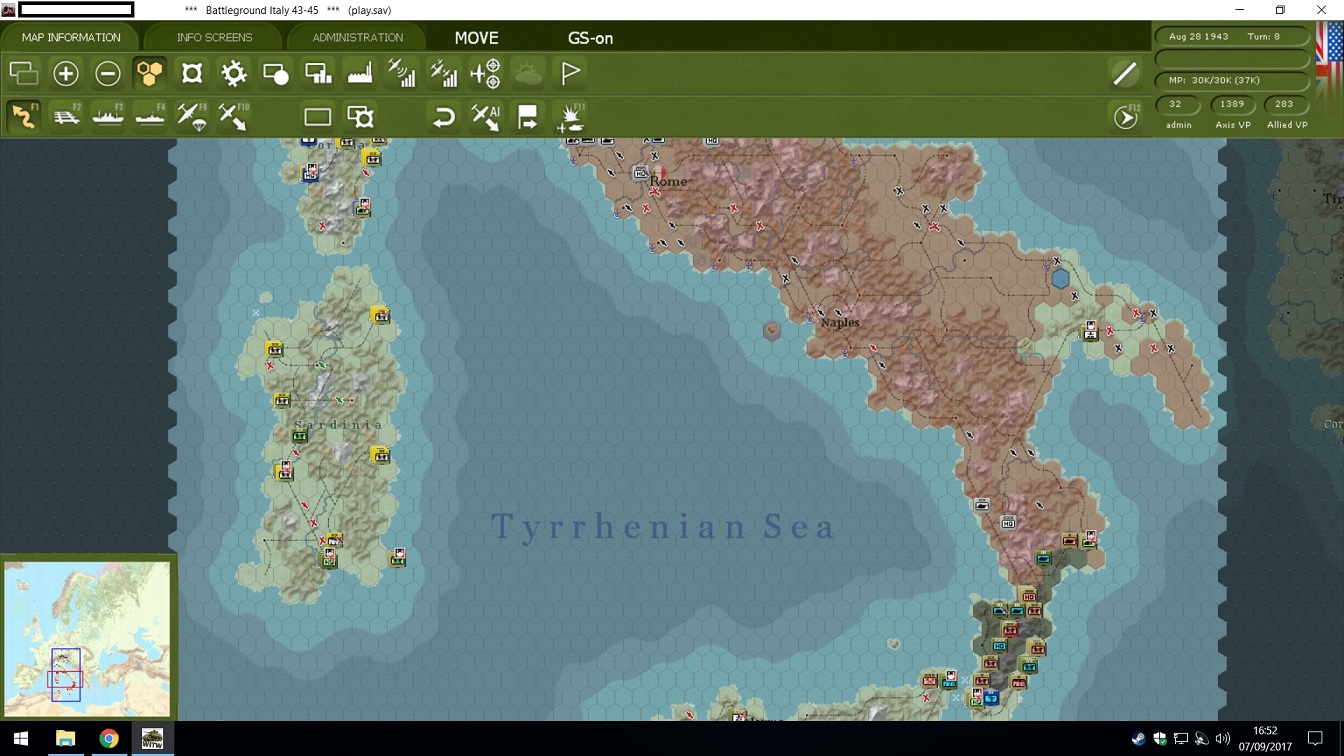Click the empty rectangle icon
This screenshot has height=756, width=1344.
click(318, 117)
